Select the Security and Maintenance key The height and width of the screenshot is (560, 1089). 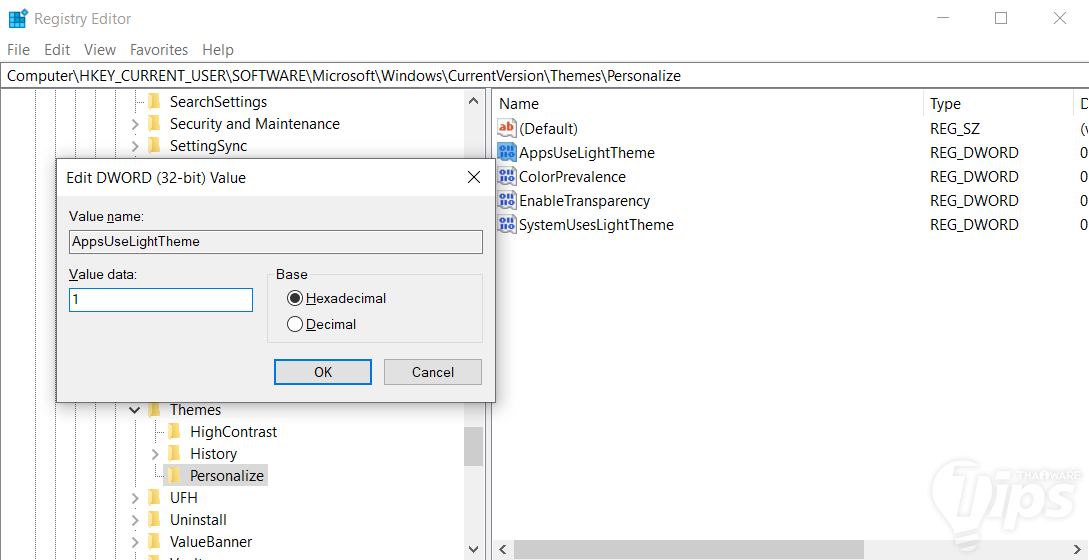tap(255, 124)
